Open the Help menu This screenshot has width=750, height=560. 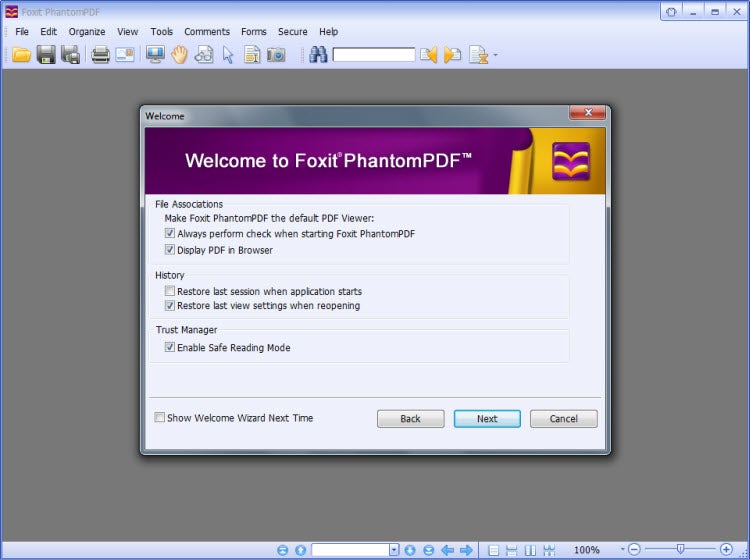(x=329, y=32)
